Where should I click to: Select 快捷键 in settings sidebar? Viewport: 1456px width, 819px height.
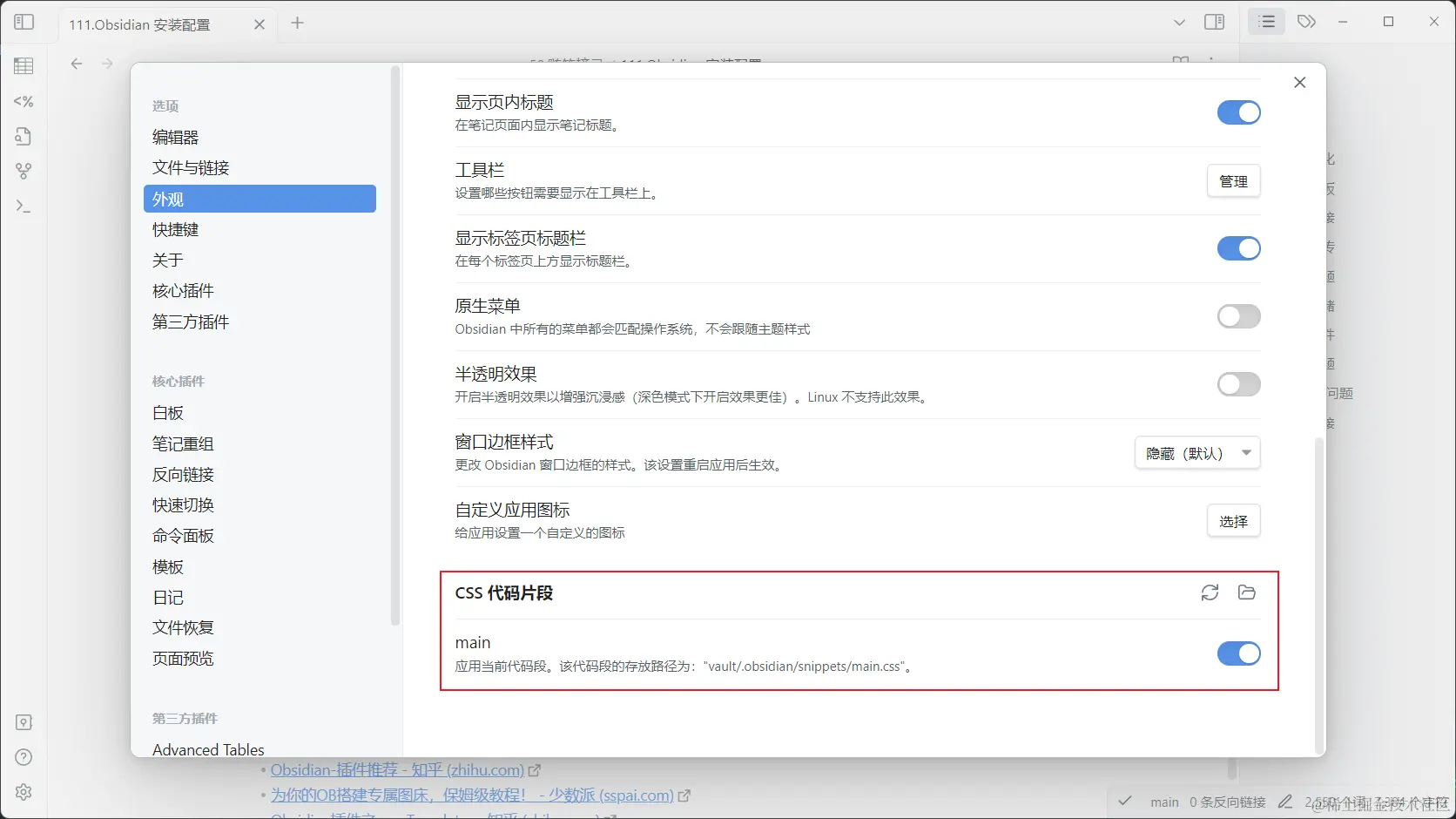(260, 229)
